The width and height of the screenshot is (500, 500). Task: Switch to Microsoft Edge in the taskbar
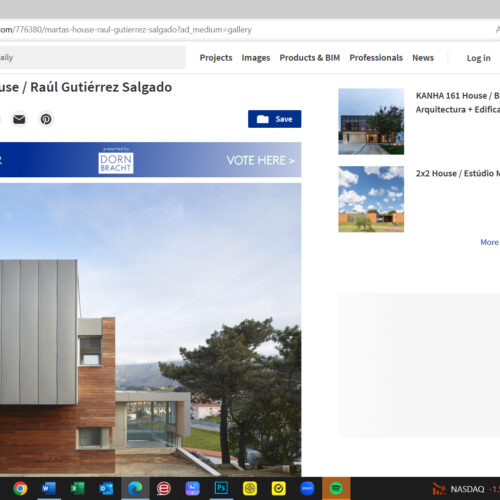point(135,489)
